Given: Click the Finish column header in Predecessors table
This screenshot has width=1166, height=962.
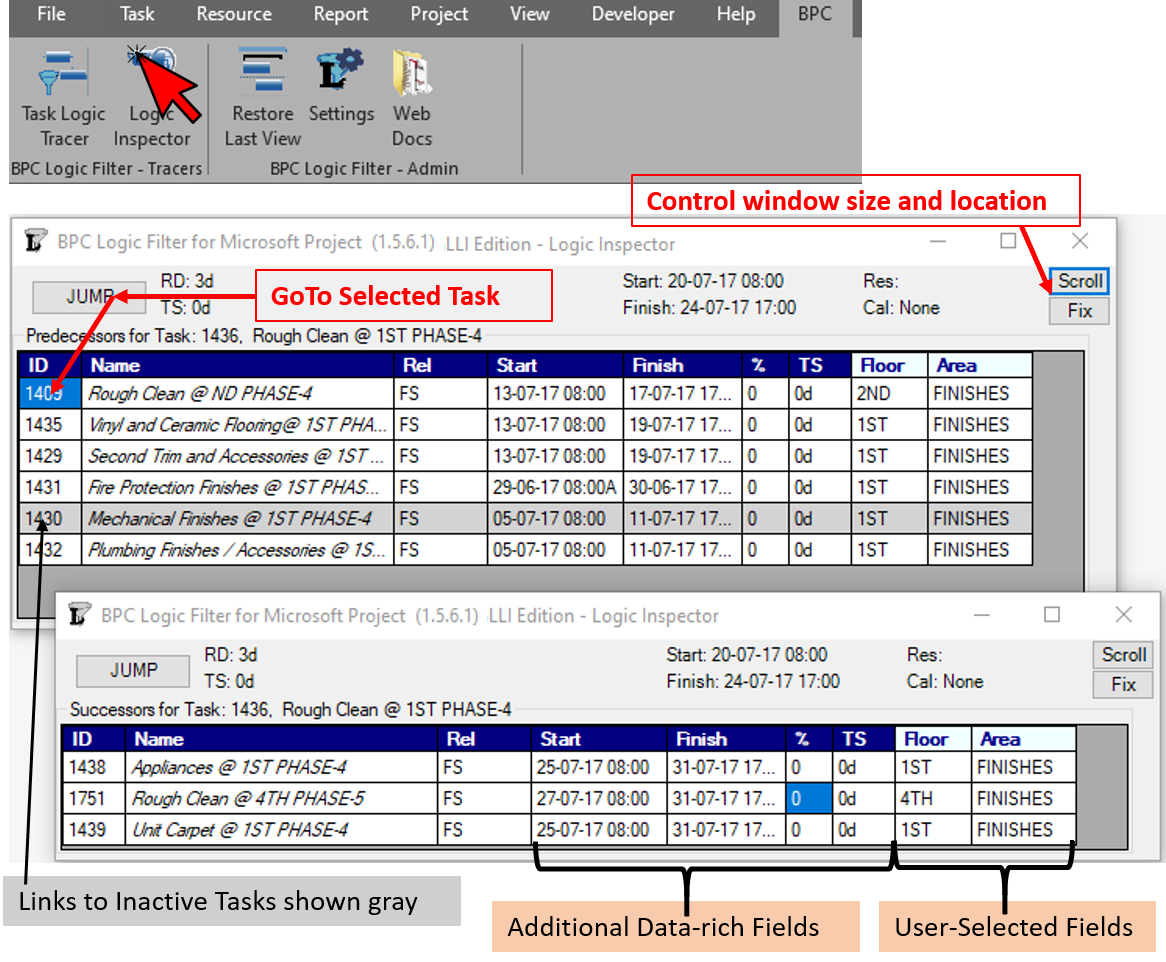Looking at the screenshot, I should (682, 365).
